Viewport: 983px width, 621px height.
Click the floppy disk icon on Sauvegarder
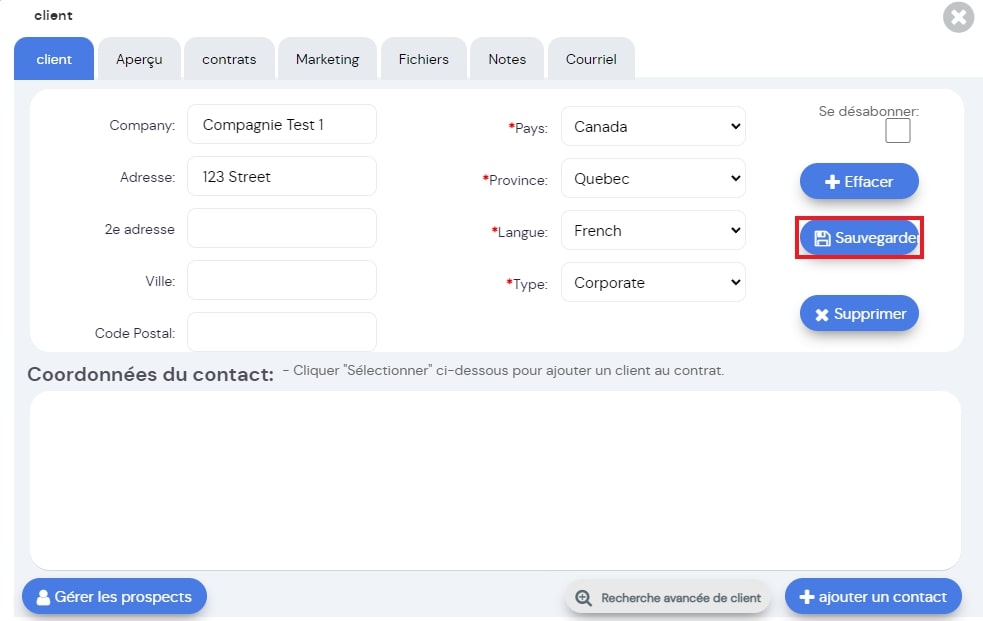point(822,238)
